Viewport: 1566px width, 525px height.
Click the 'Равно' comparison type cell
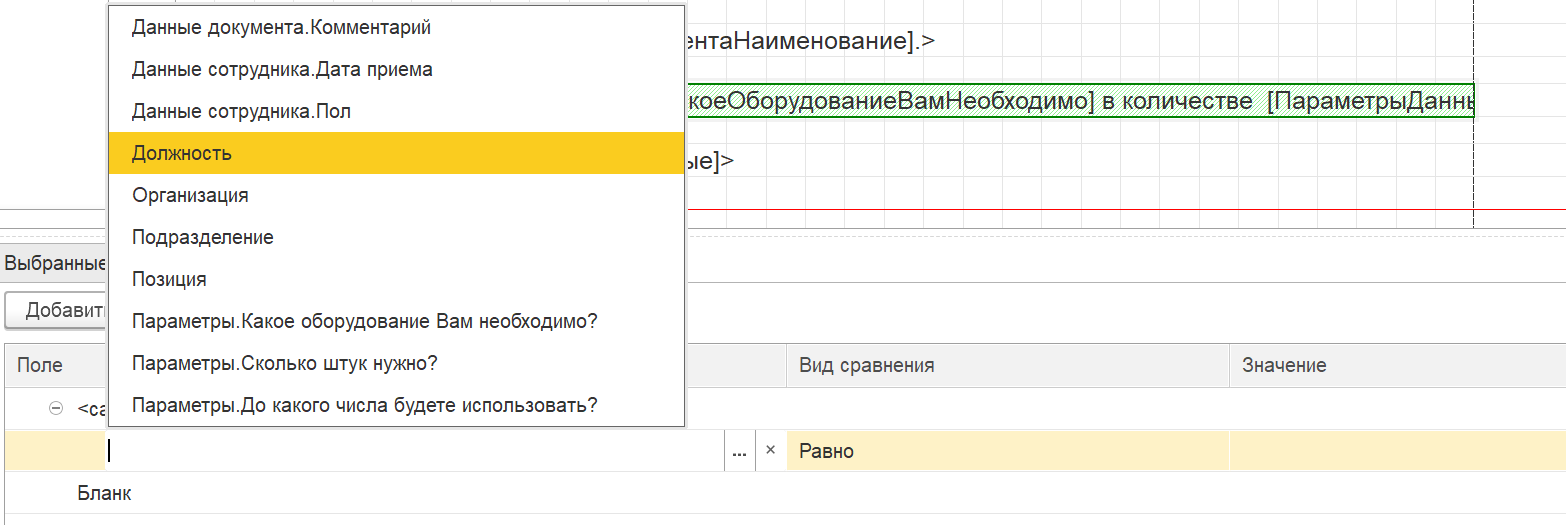click(1007, 452)
